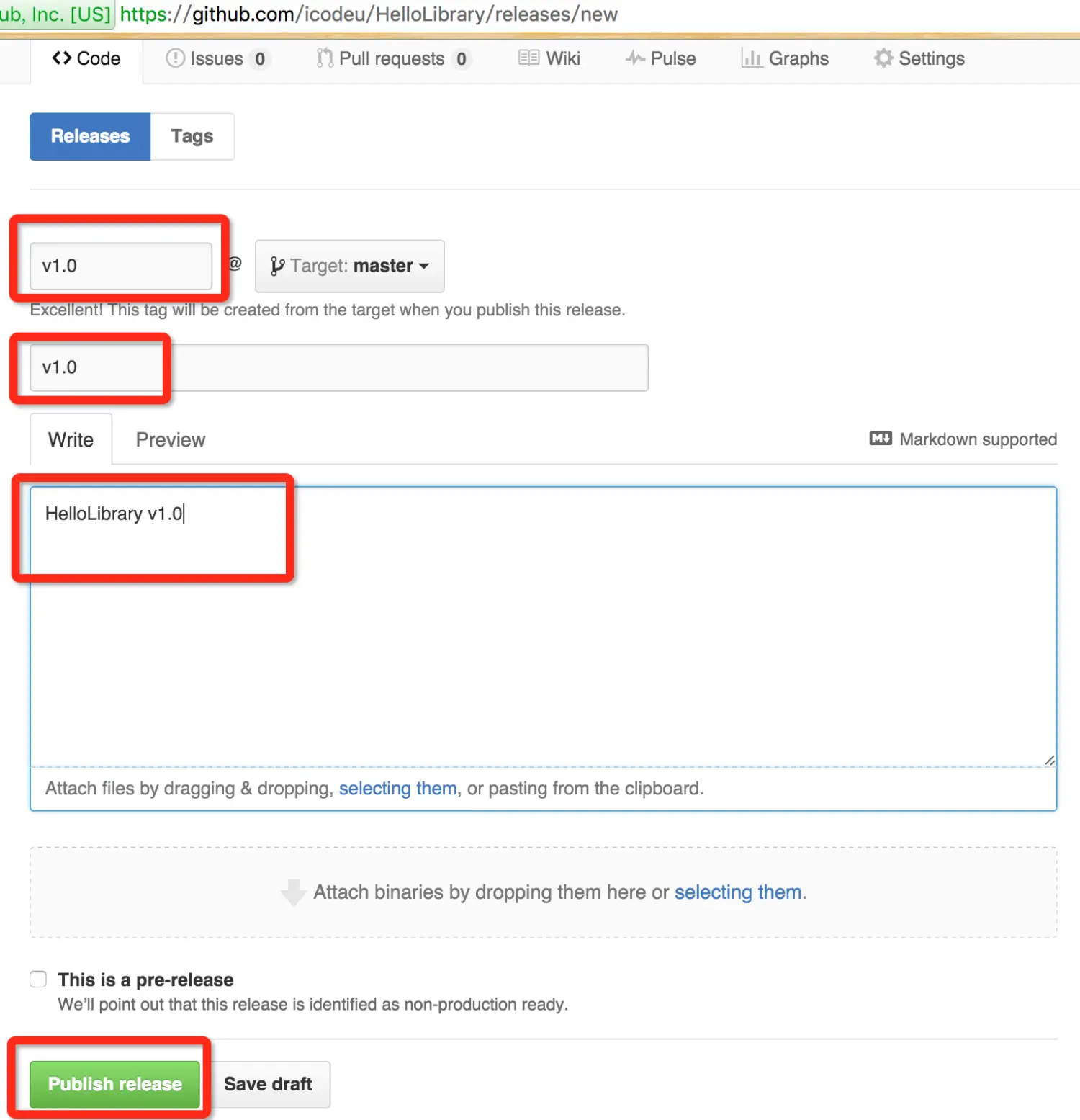
Task: Click the textarea resize grip corner
Action: tap(1050, 760)
